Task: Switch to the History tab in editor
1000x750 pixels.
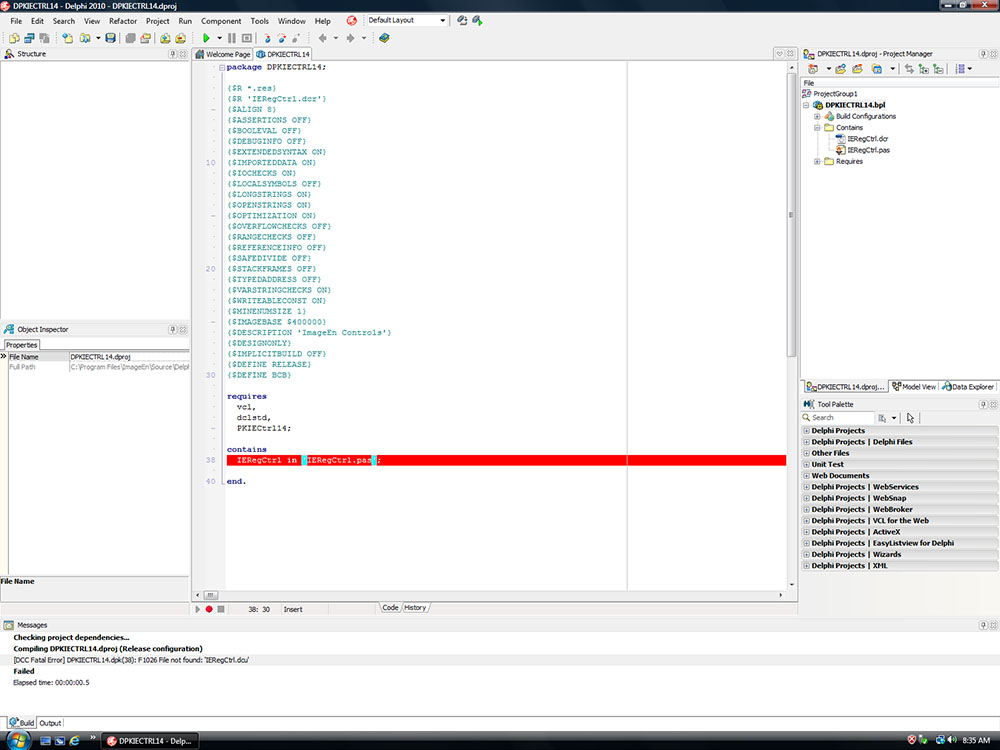Action: (x=415, y=608)
